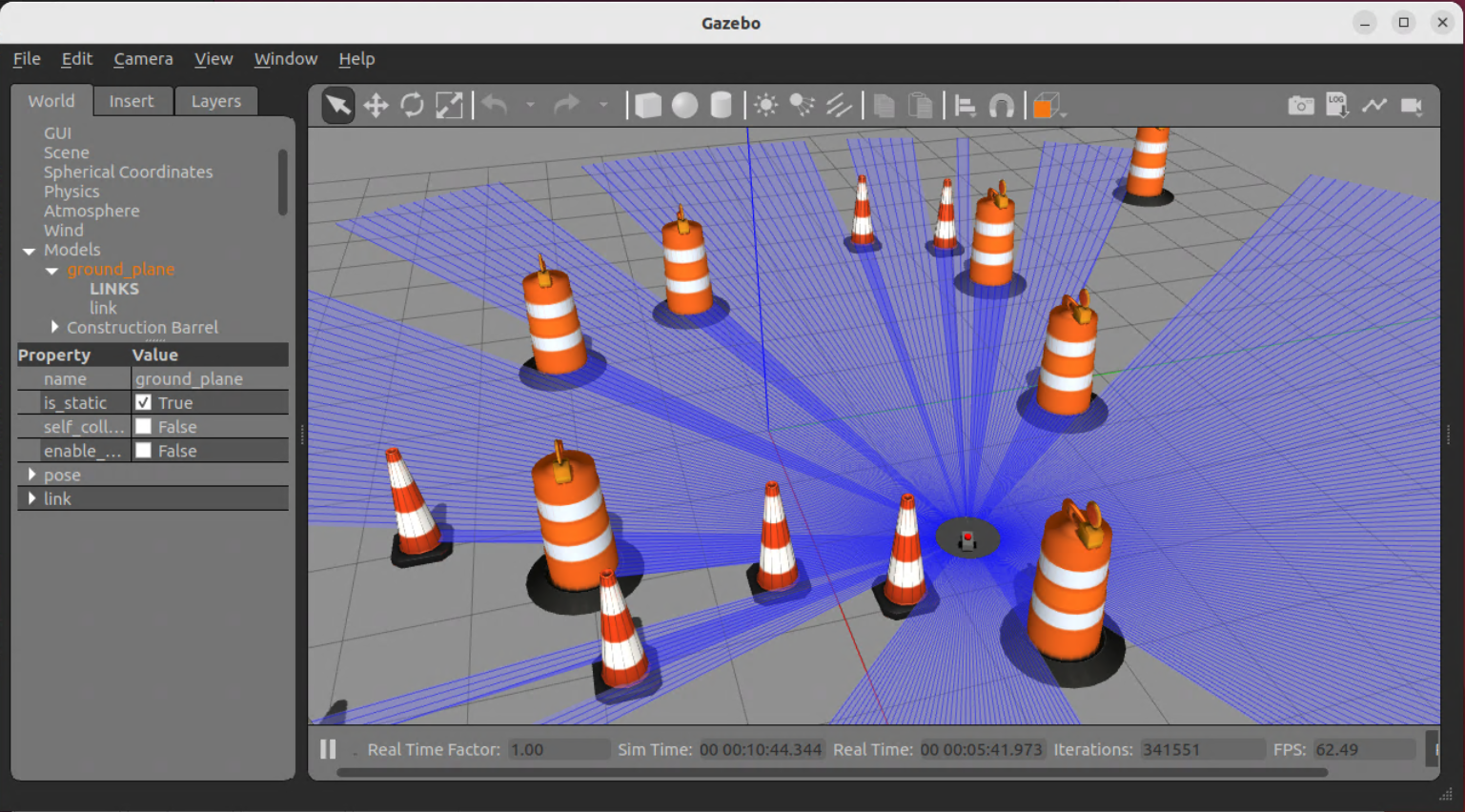1465x812 pixels.
Task: Open the align tool
Action: point(965,105)
